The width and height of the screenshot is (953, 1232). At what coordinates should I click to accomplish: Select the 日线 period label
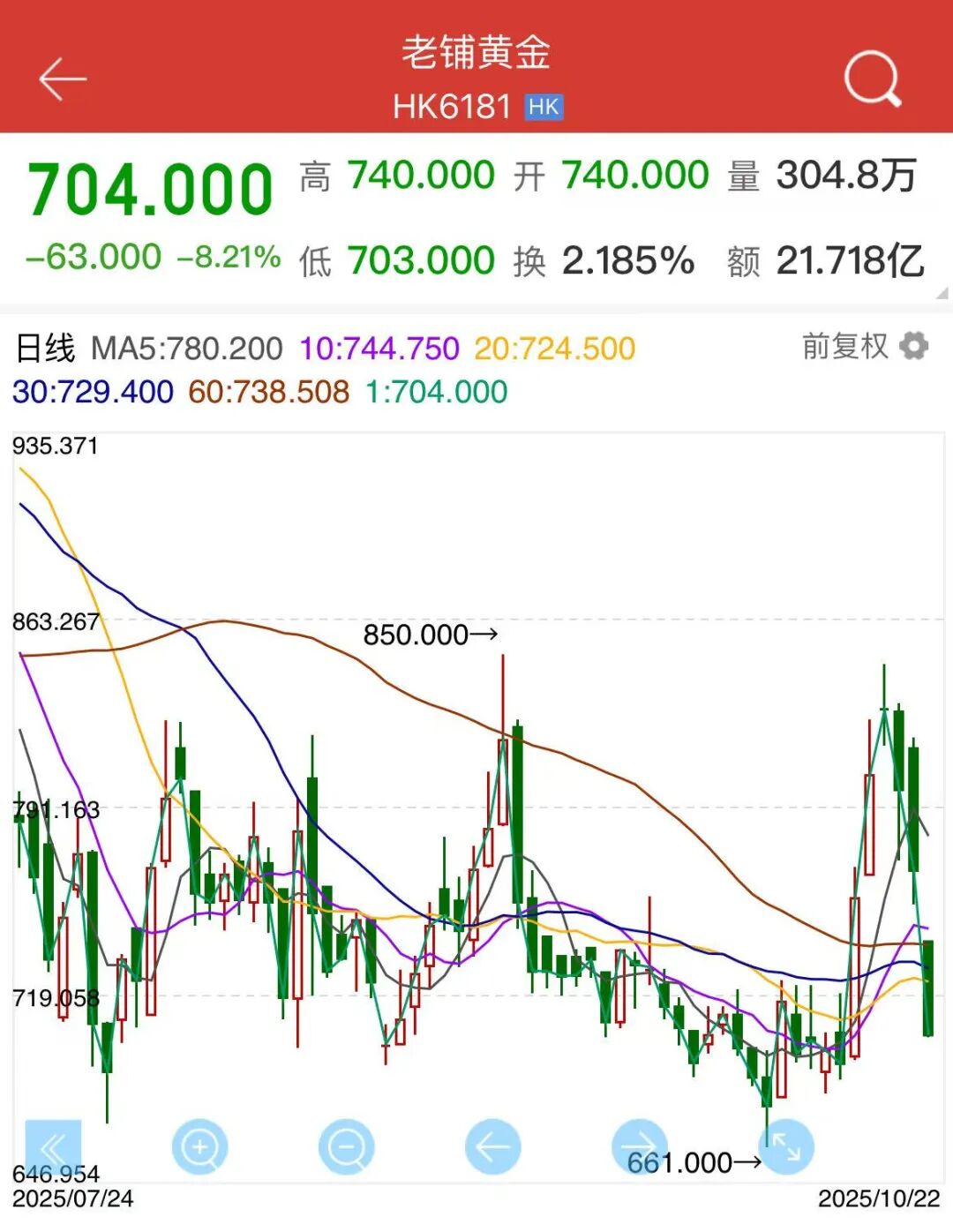point(45,349)
